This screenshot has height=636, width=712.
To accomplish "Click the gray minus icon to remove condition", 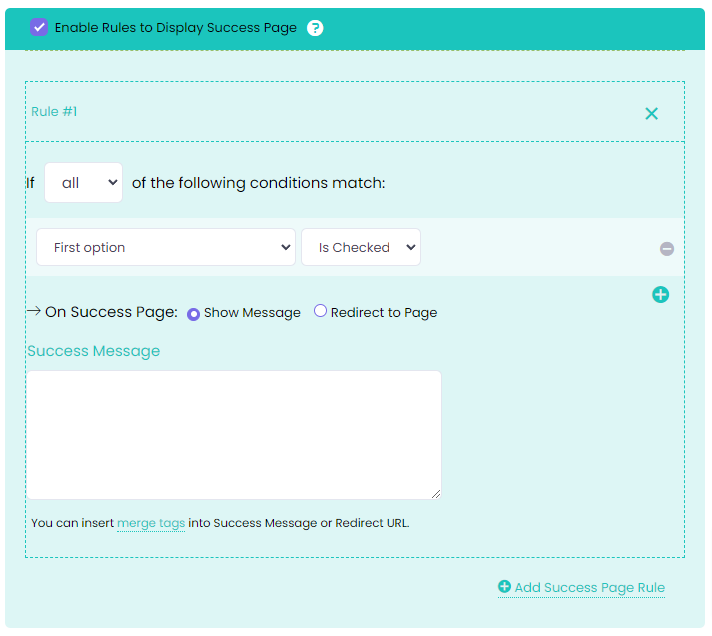I will (x=667, y=249).
